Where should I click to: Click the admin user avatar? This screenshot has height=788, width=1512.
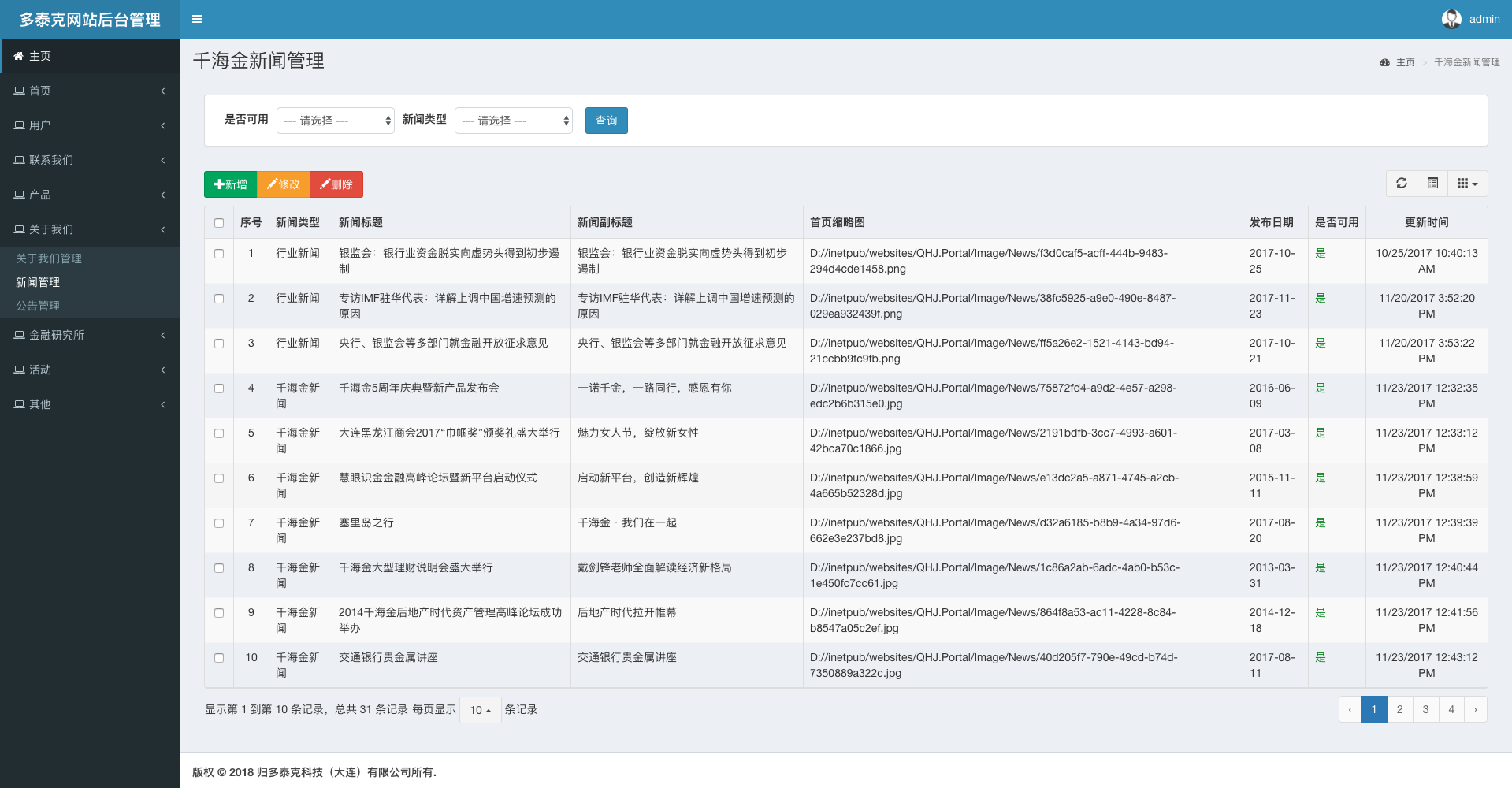click(1451, 19)
